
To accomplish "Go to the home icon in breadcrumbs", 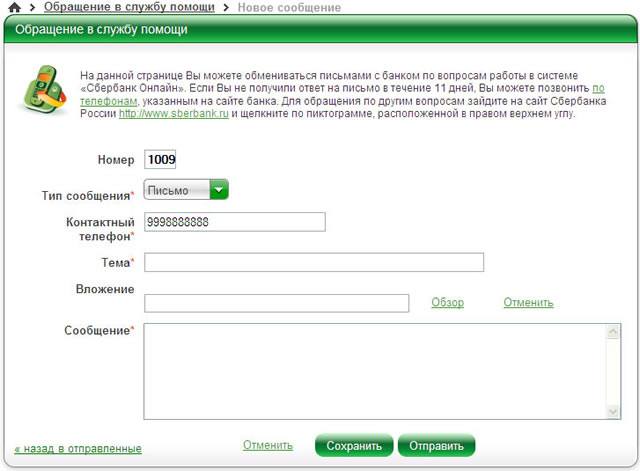I will tap(14, 7).
